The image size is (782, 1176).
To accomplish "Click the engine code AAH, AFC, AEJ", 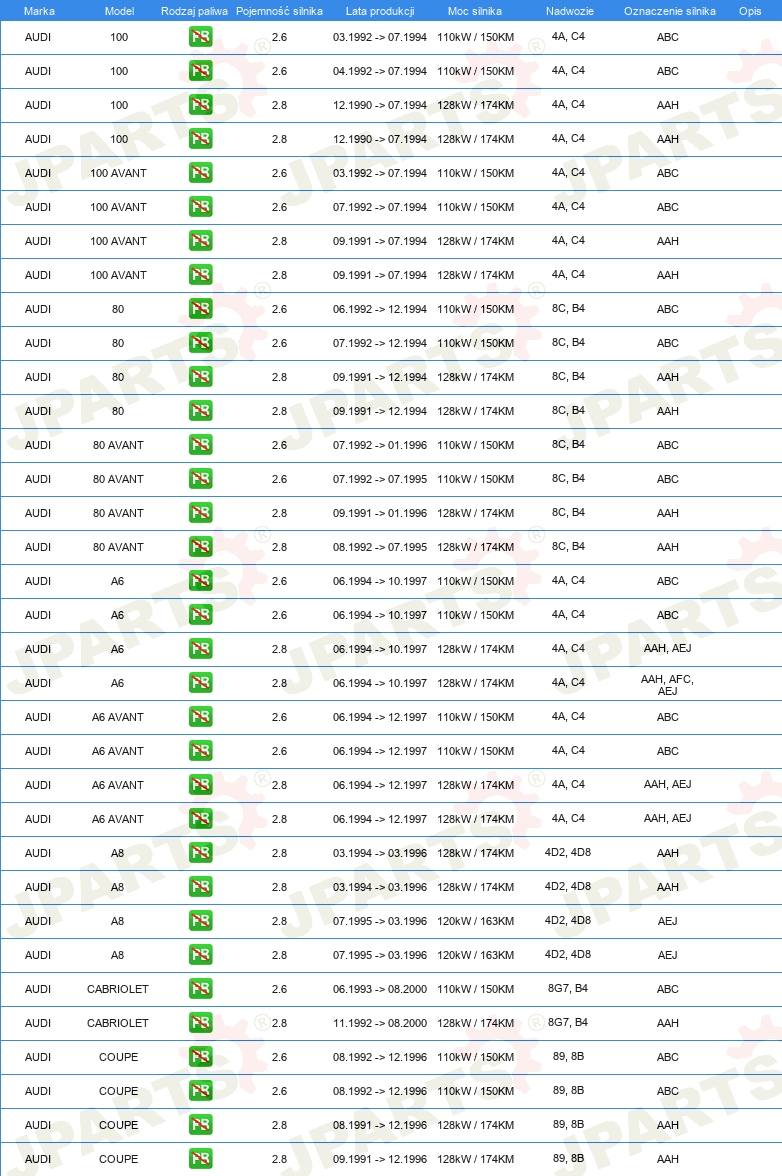I will tap(667, 685).
